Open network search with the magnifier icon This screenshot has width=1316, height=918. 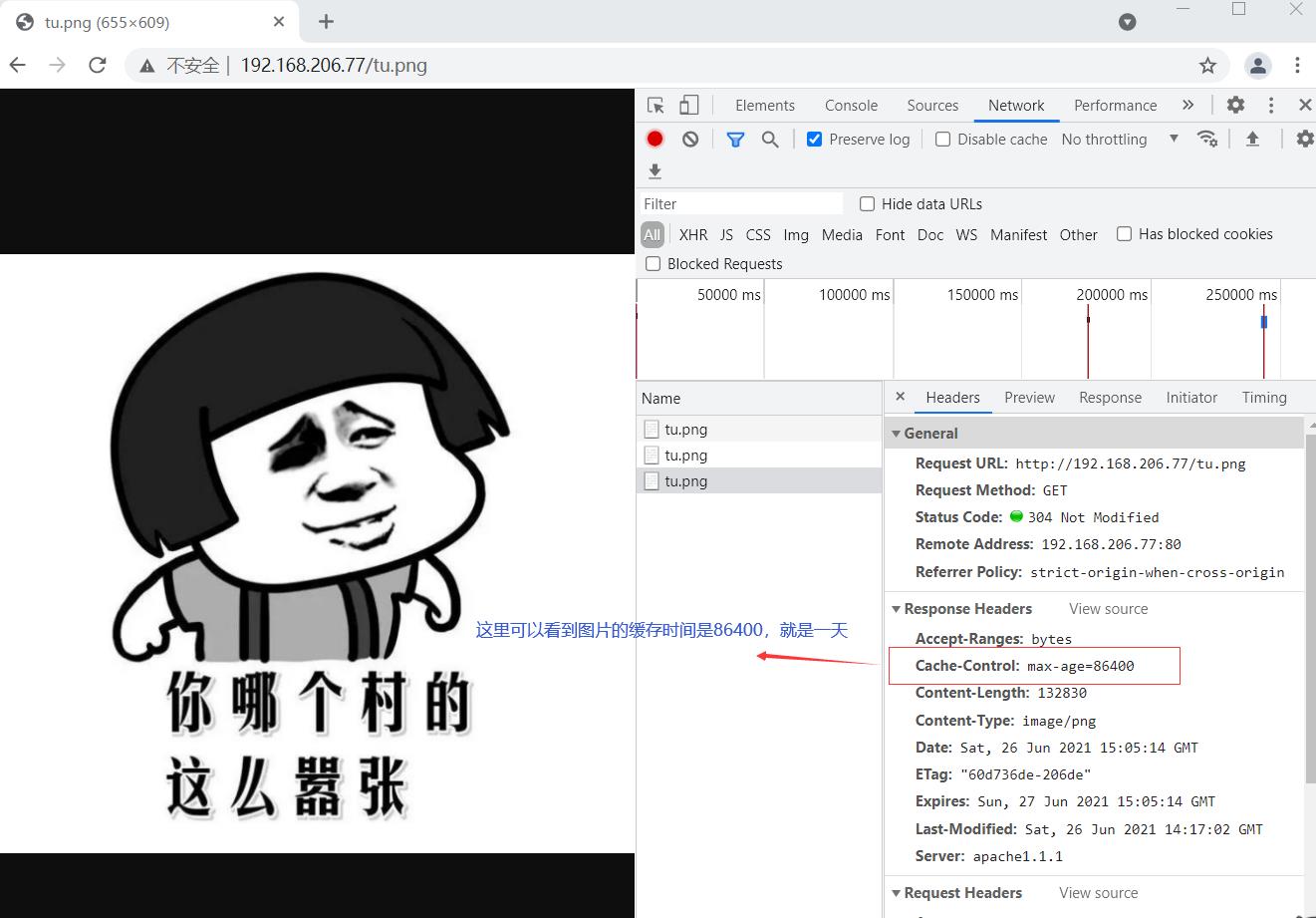770,140
